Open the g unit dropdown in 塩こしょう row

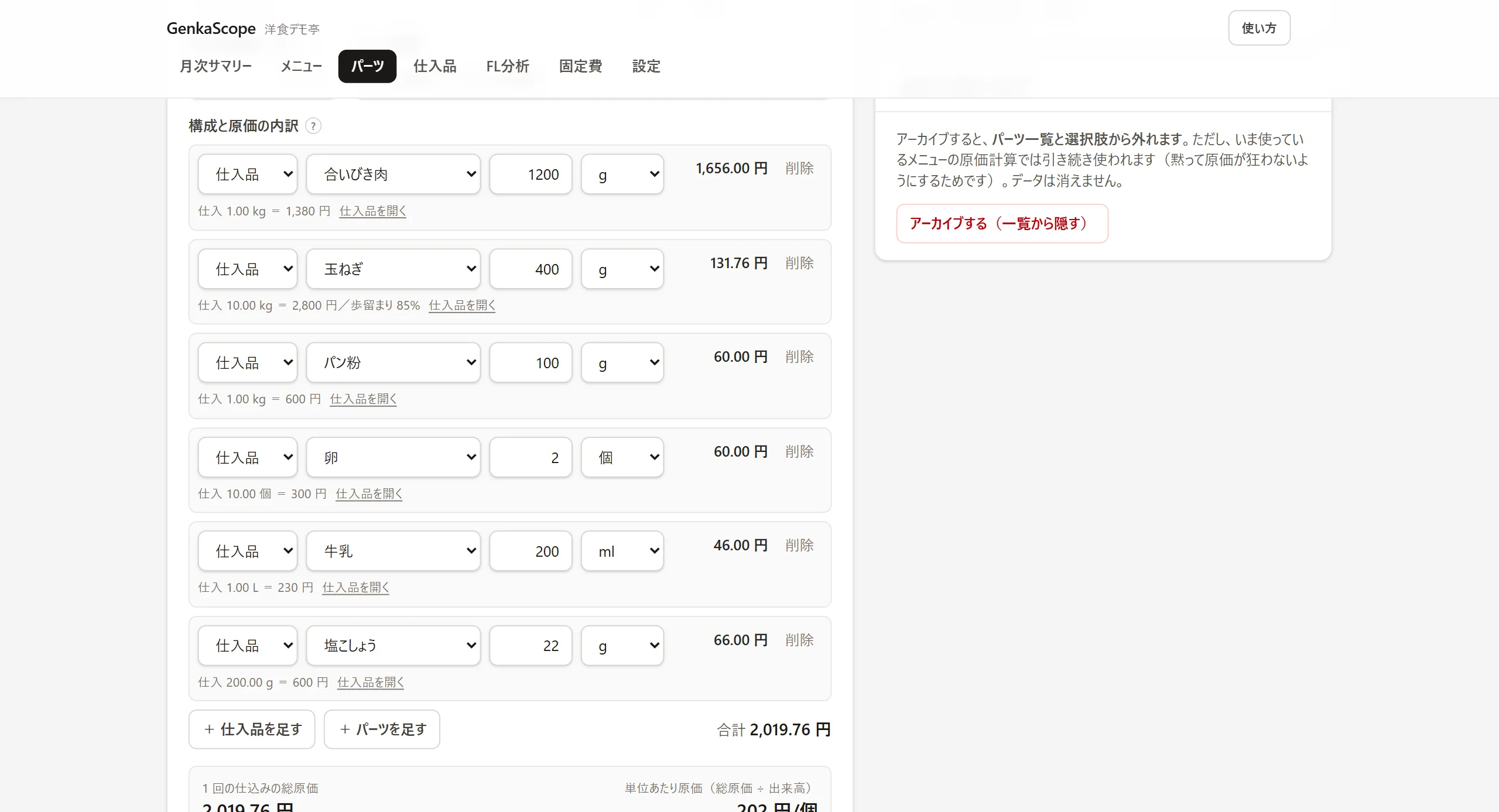[622, 645]
